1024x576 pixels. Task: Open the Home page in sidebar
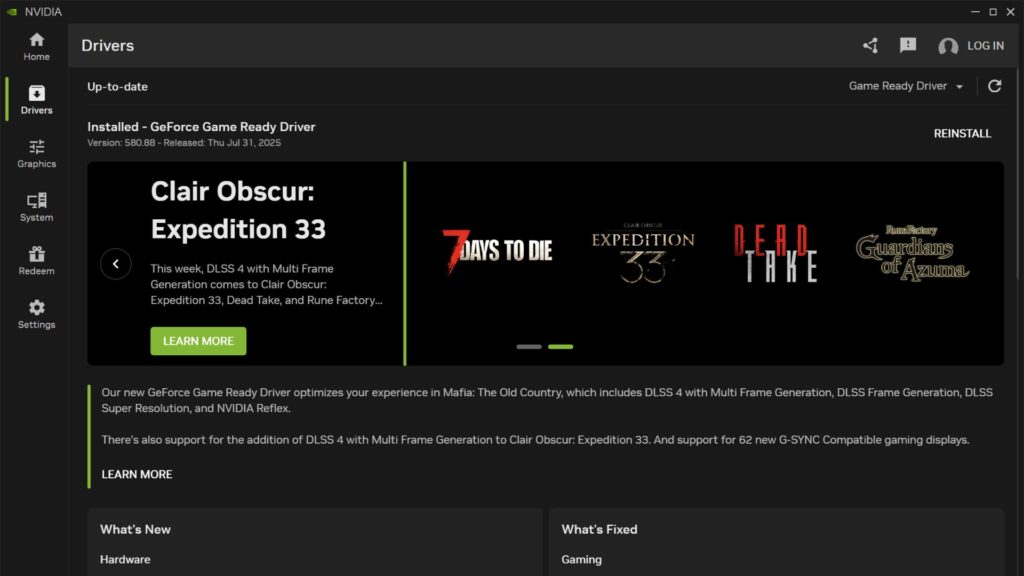click(36, 46)
